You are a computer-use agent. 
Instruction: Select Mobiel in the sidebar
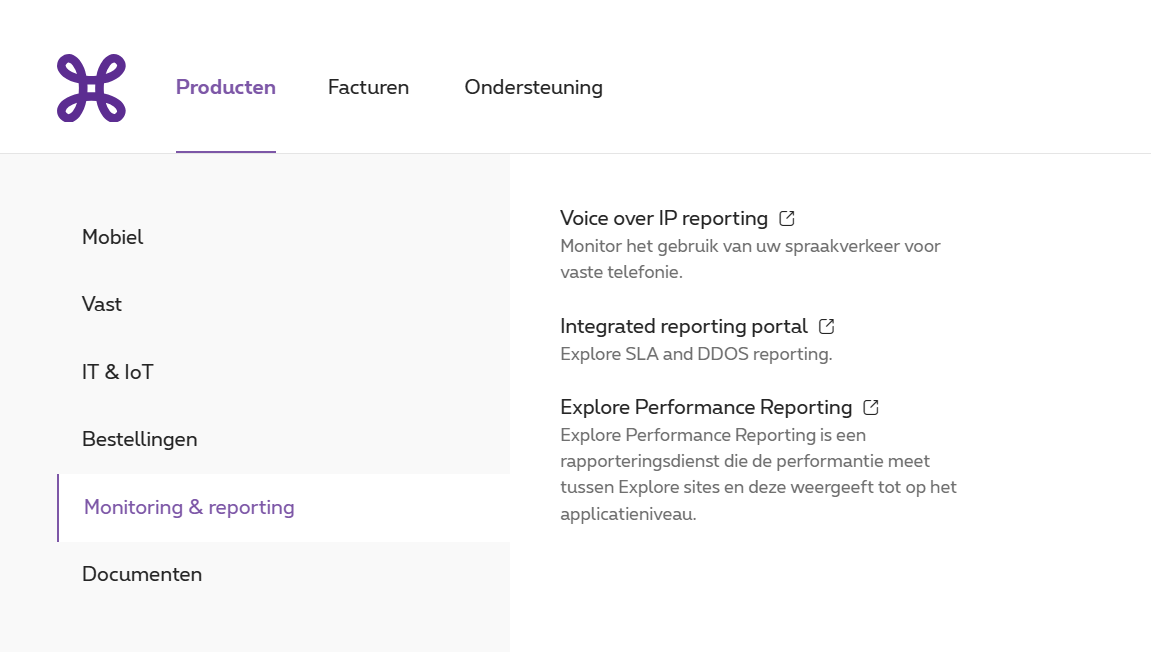pos(112,237)
